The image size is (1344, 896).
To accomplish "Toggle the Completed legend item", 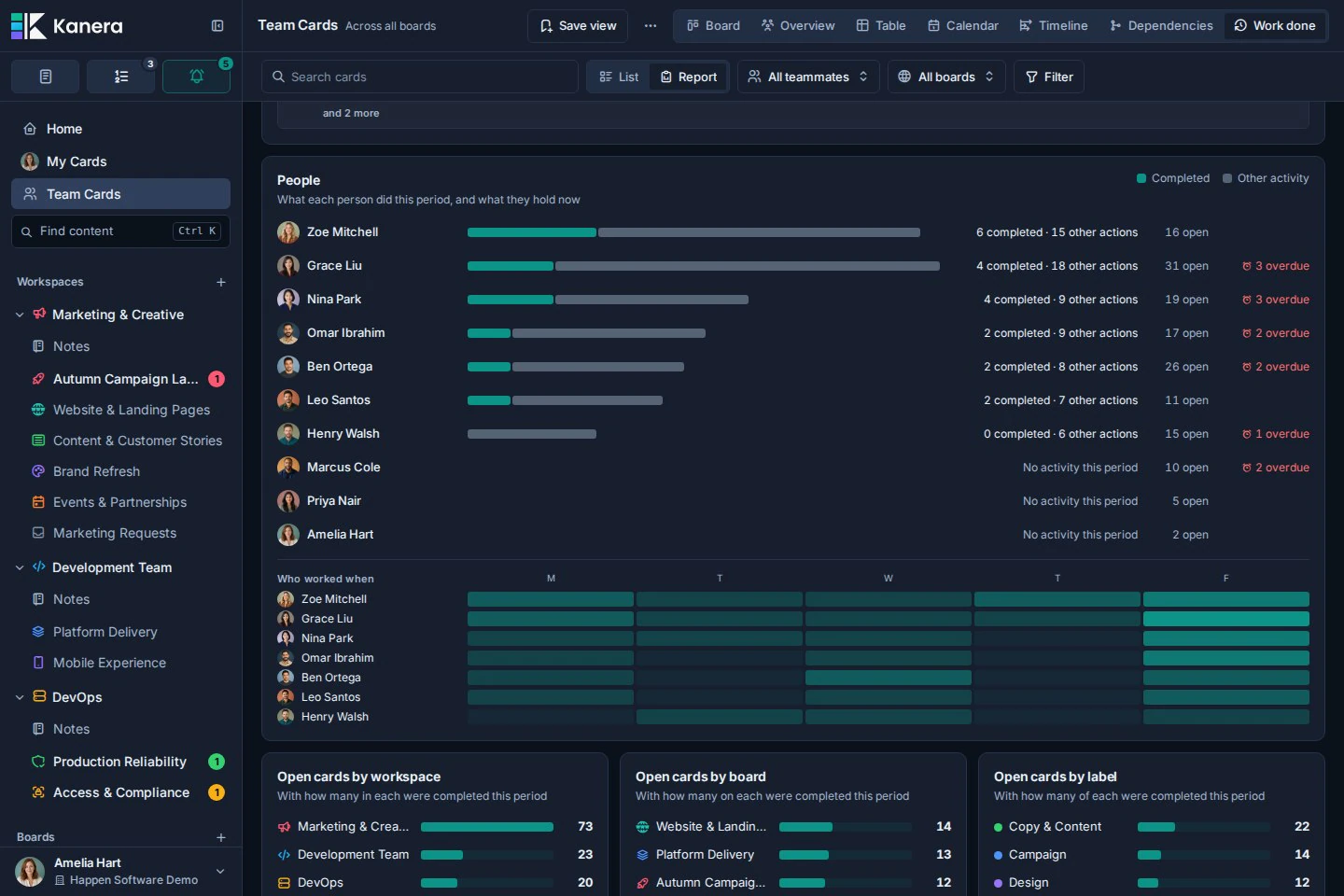I will coord(1173,178).
